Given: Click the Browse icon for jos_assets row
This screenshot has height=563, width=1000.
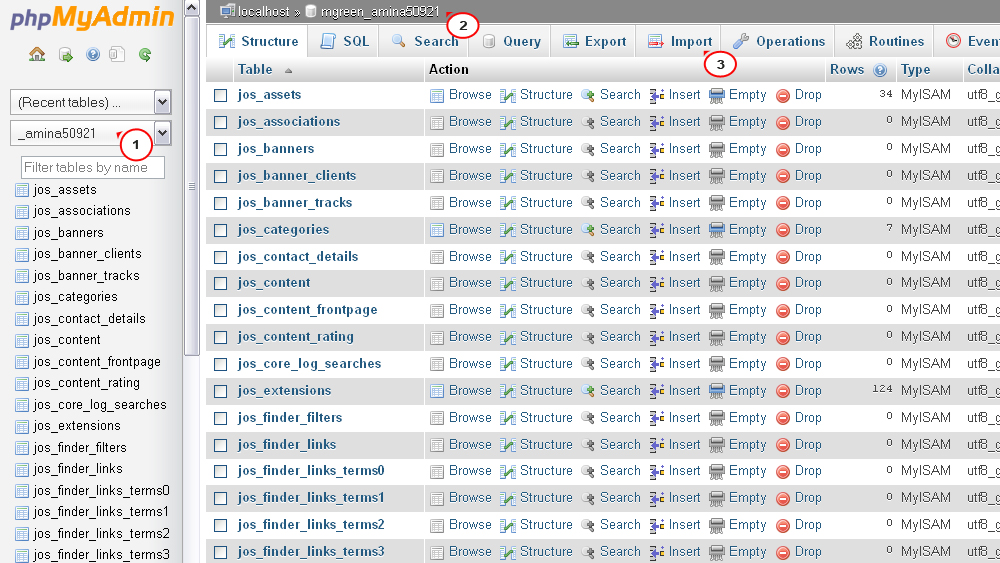Looking at the screenshot, I should tap(437, 96).
